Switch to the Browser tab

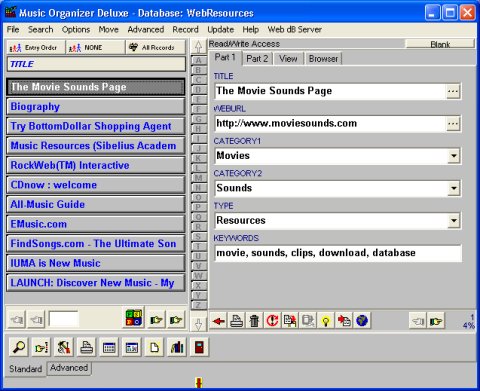[x=323, y=59]
